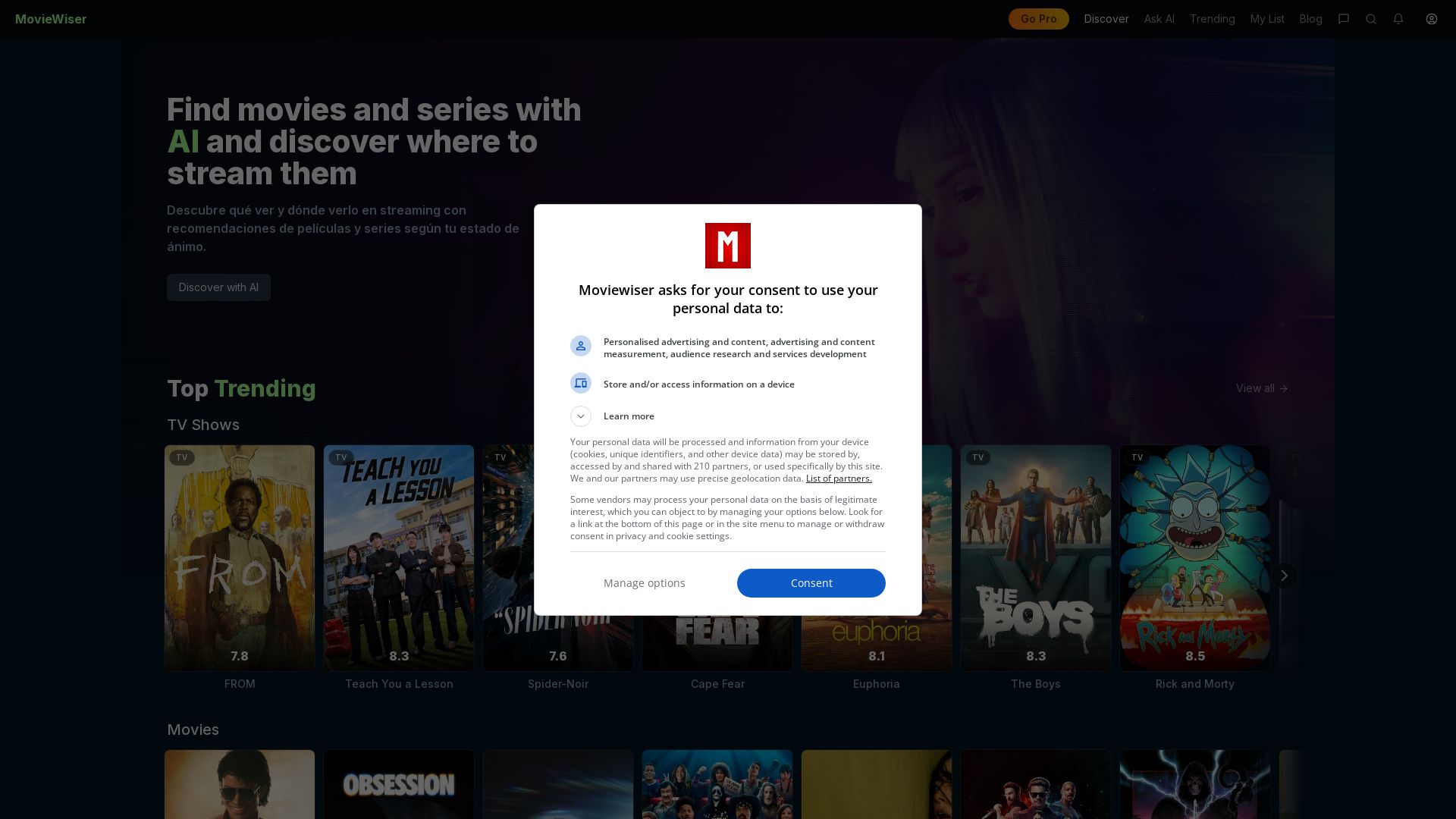Viewport: 1456px width, 819px height.
Task: Click the 7.8 rating on FROM poster
Action: (240, 656)
